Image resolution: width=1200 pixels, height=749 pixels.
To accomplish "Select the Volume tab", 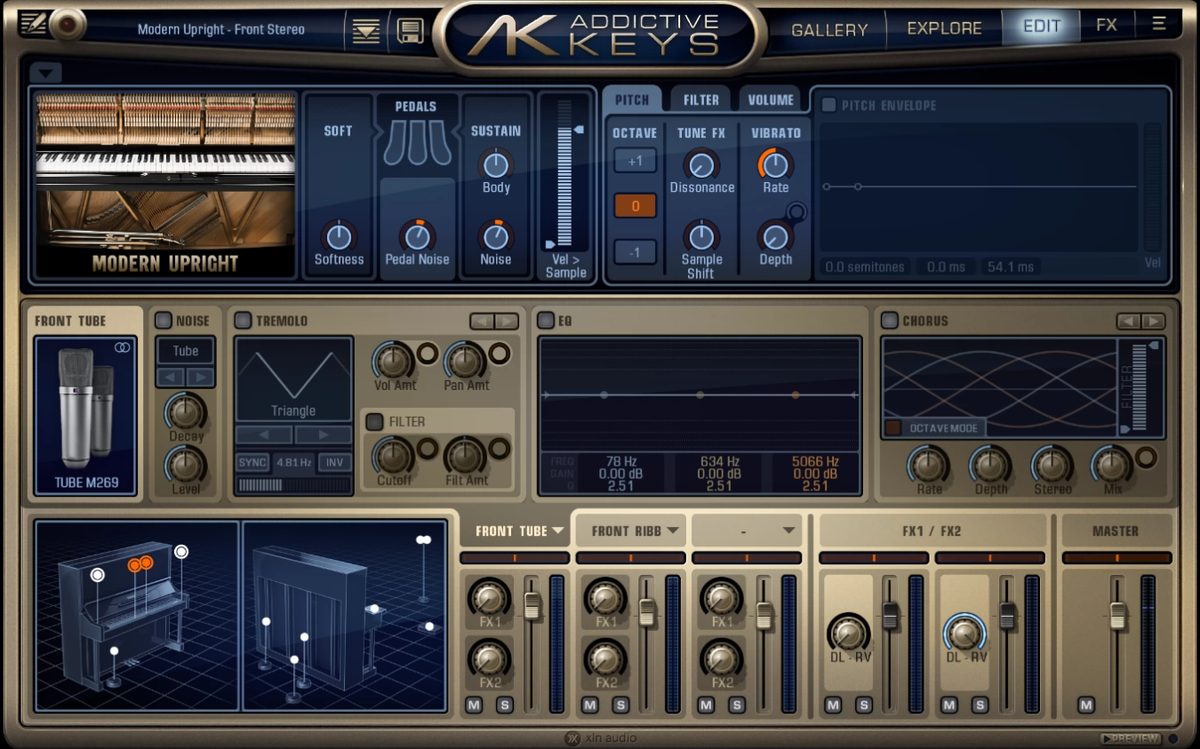I will (771, 100).
